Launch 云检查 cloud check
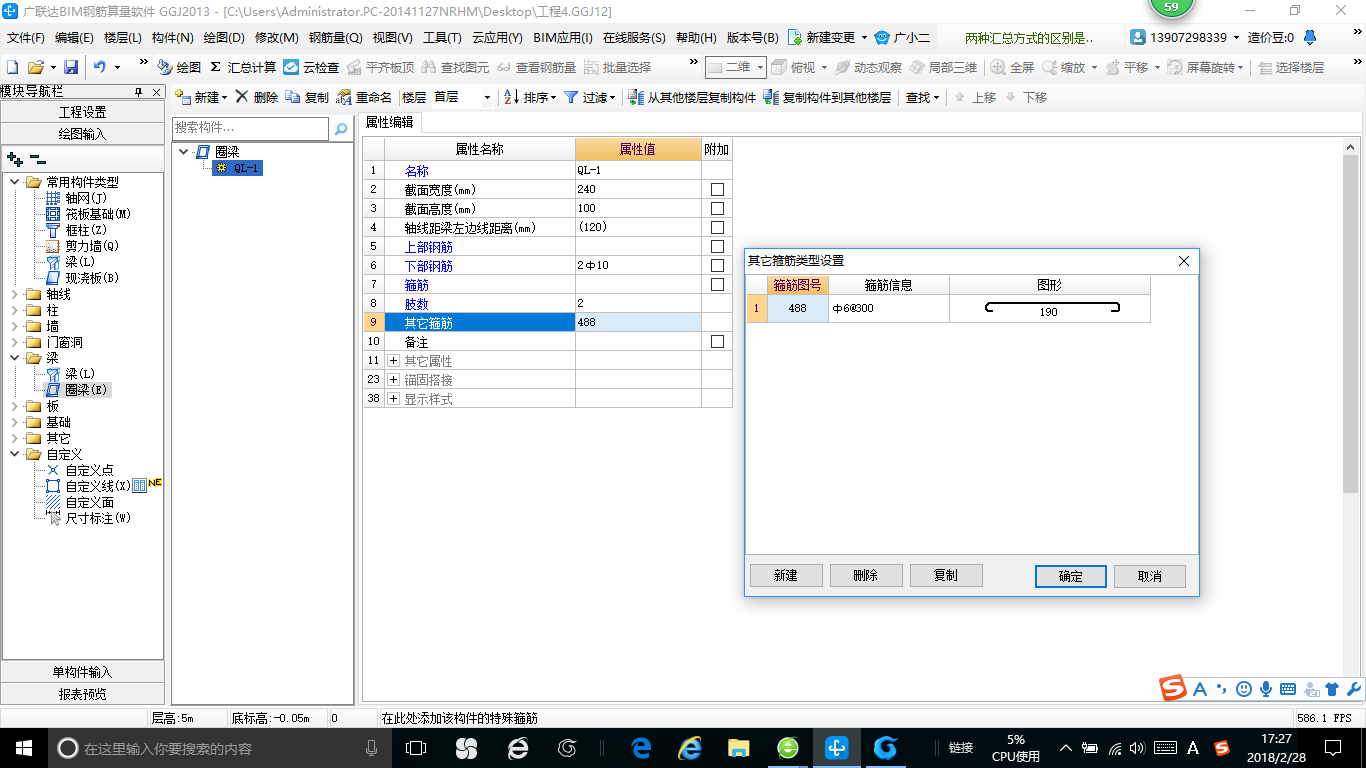This screenshot has width=1366, height=768. [x=311, y=67]
